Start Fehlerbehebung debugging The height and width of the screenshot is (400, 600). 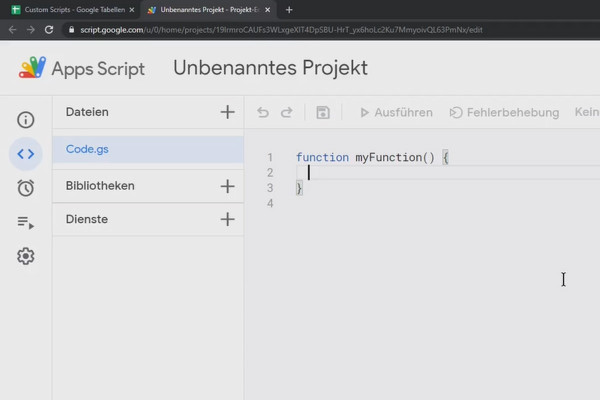tap(504, 113)
